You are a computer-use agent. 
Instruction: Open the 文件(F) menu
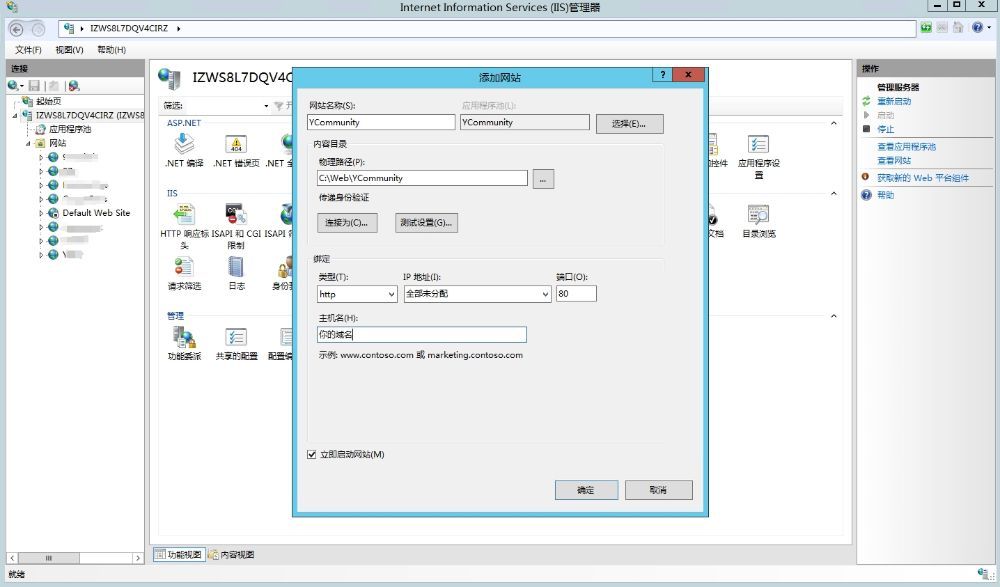click(28, 50)
